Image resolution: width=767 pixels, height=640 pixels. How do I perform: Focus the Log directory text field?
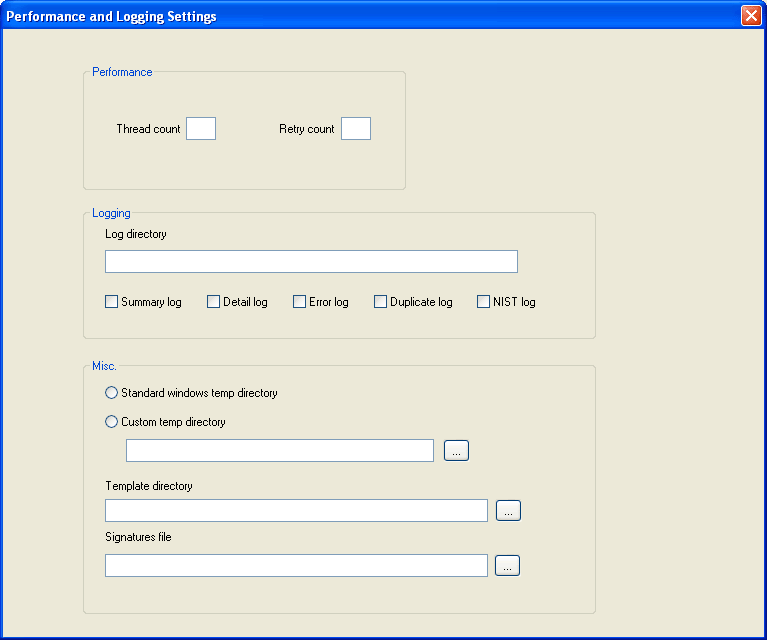(311, 261)
